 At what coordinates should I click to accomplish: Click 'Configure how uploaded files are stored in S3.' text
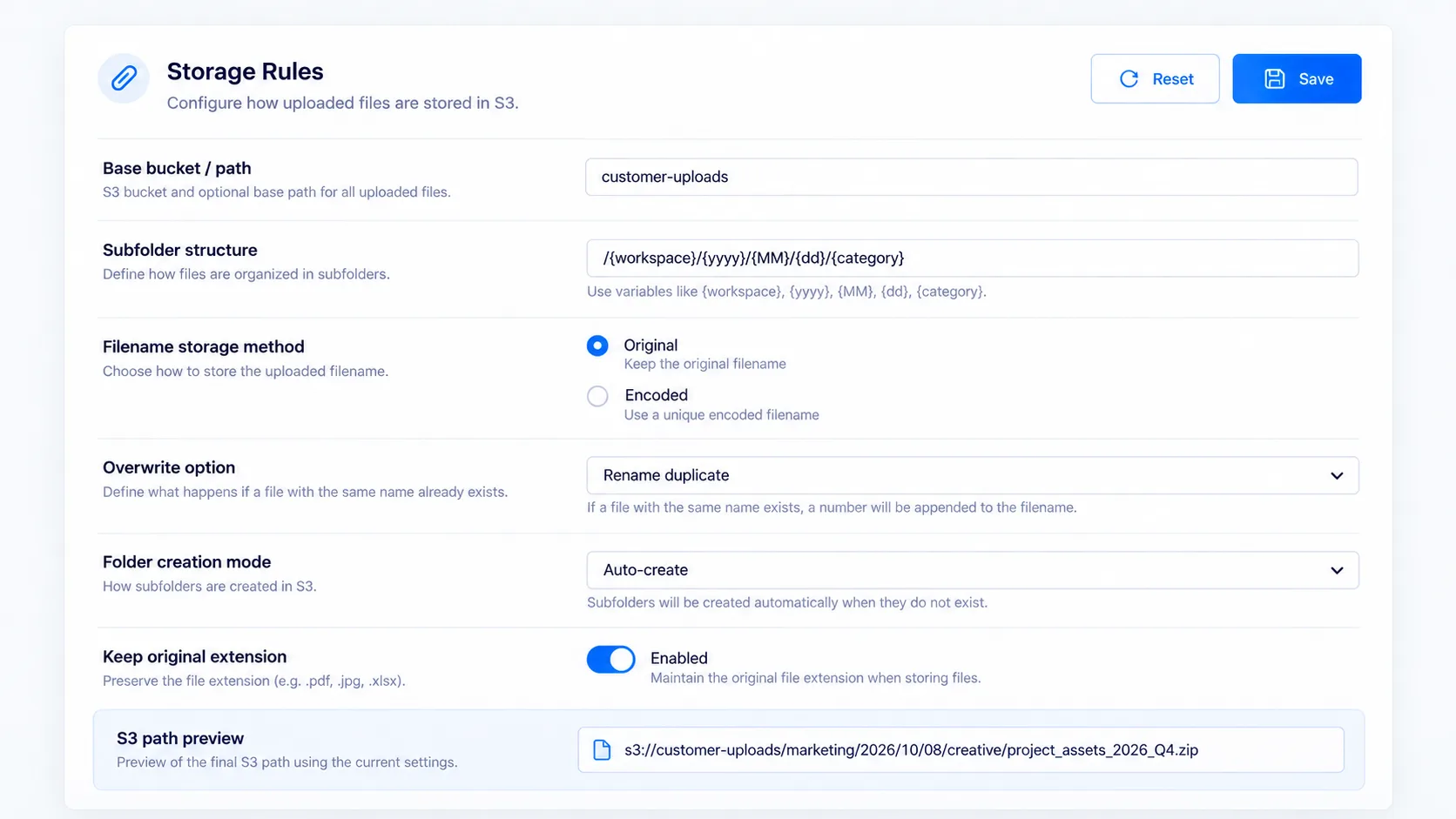(x=342, y=103)
